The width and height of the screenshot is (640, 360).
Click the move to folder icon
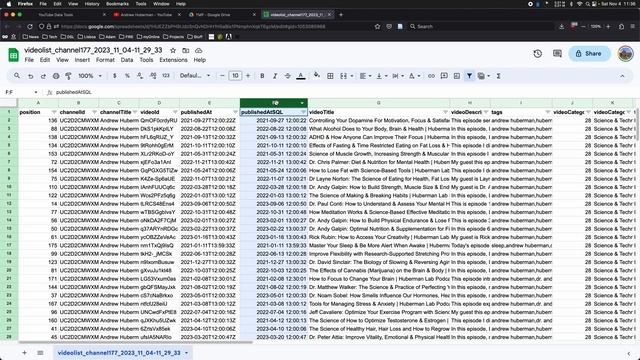[x=186, y=51]
